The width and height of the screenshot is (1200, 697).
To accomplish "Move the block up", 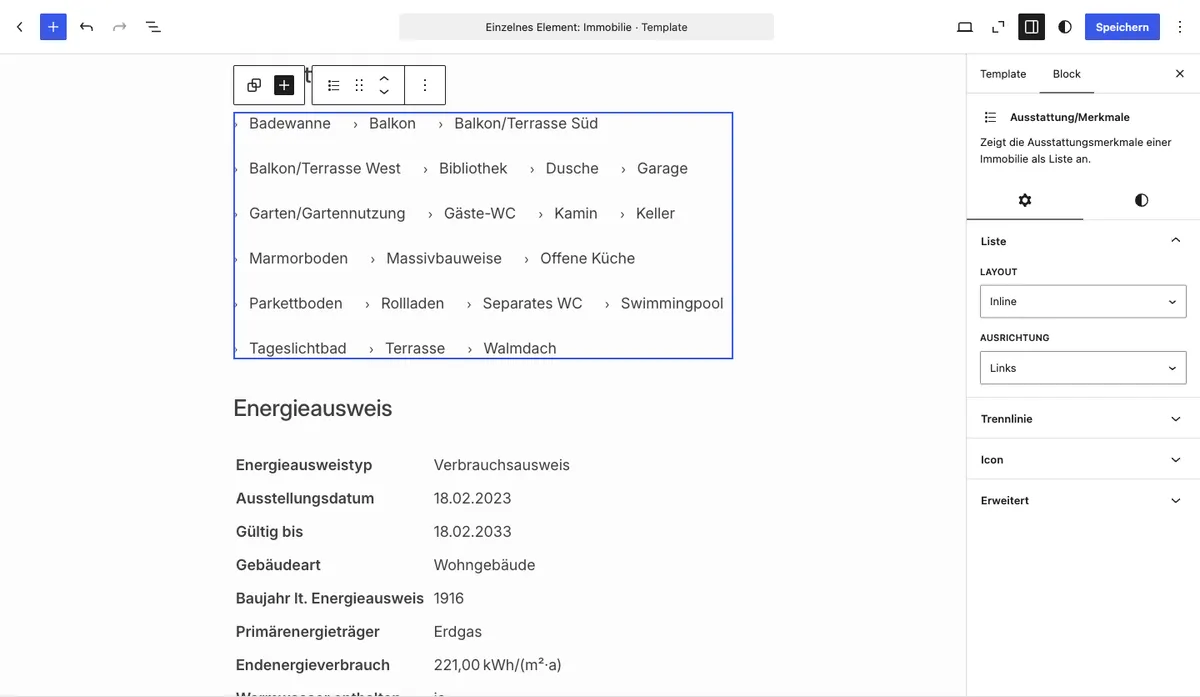I will pos(384,78).
